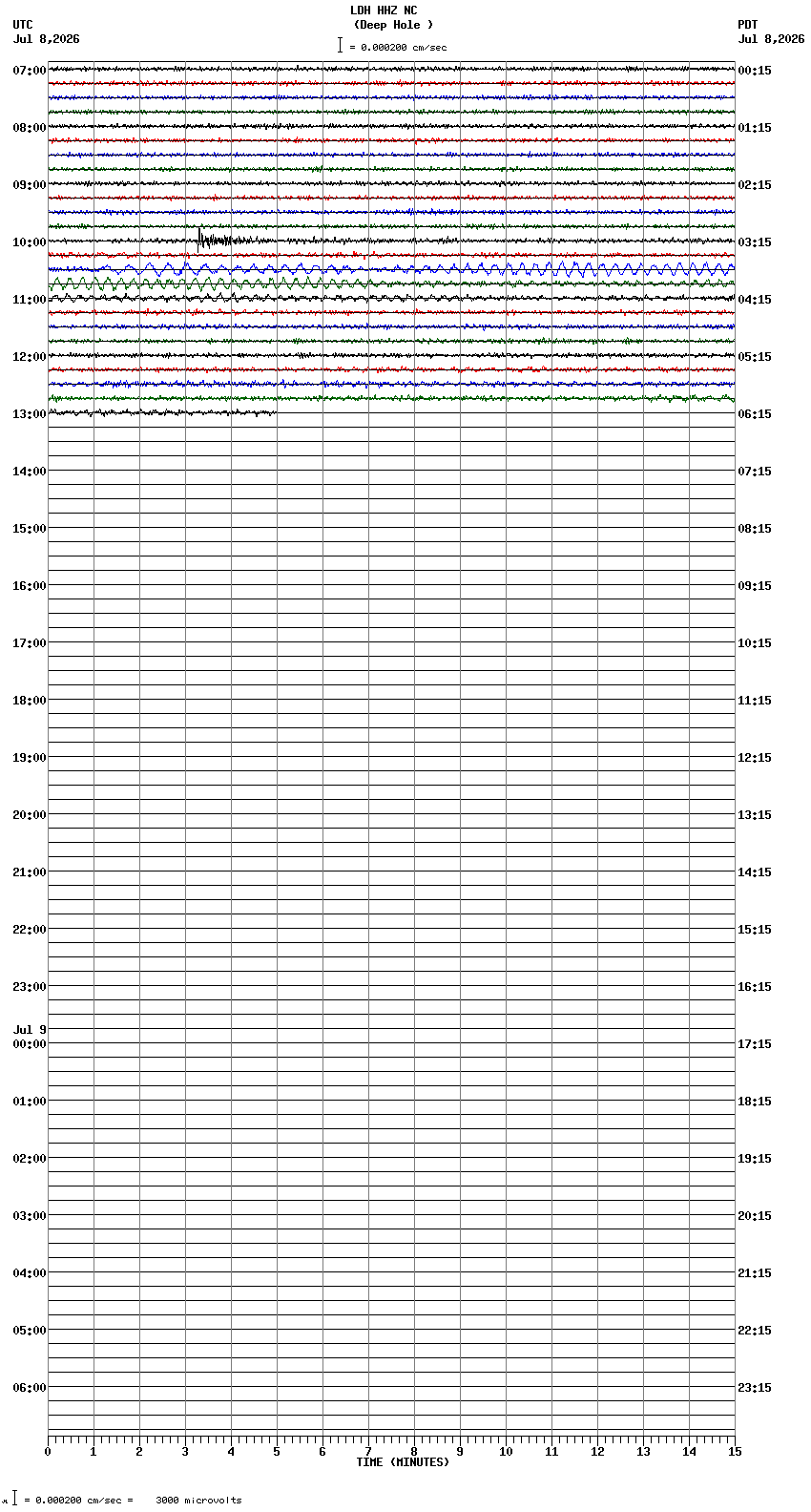Click the '7' tick on the minutes axis
The image size is (811, 1512).
(368, 1452)
